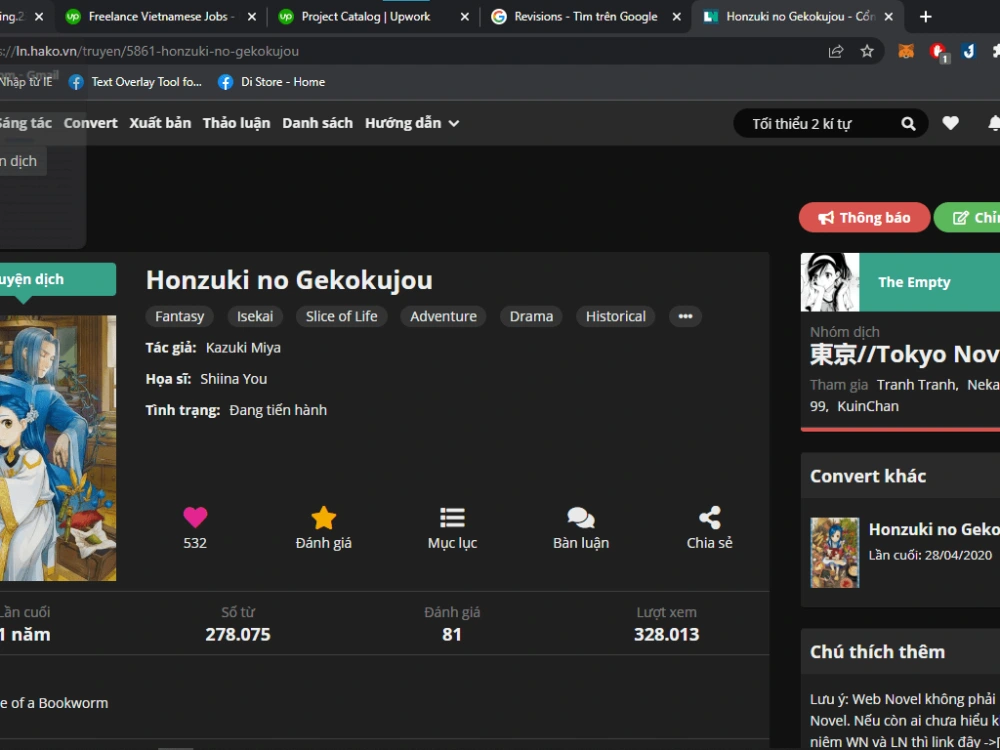1000x750 pixels.
Task: Click the 328.013 view count
Action: (666, 635)
